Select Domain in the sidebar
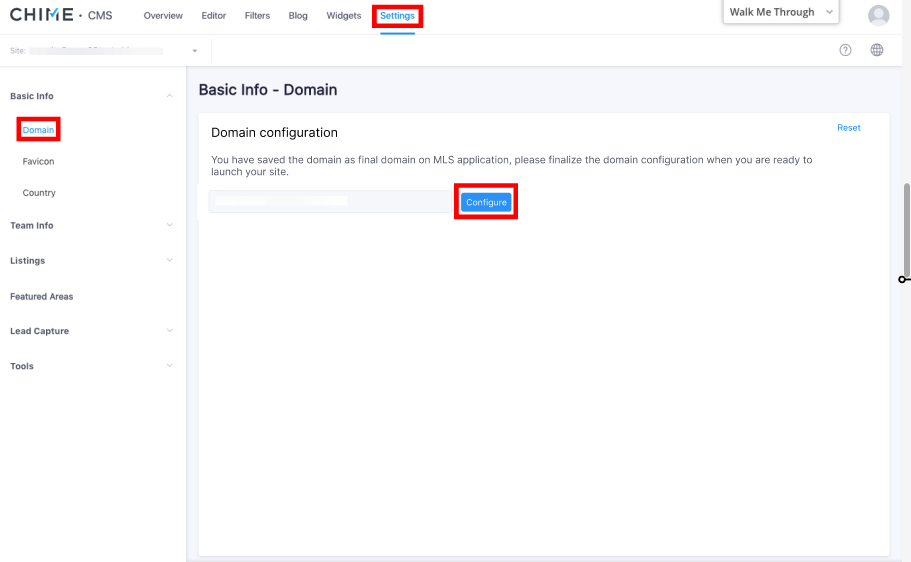911x562 pixels. (x=38, y=130)
